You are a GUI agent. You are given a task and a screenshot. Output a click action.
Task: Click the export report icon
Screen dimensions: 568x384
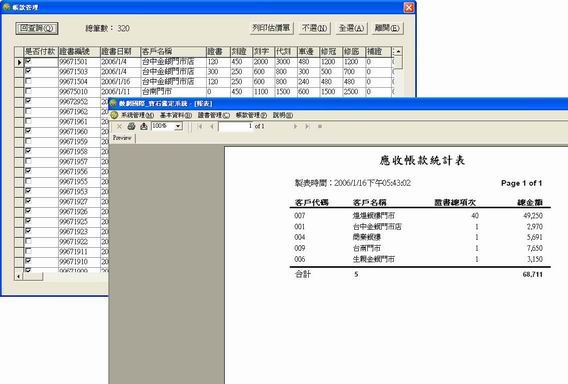(144, 126)
